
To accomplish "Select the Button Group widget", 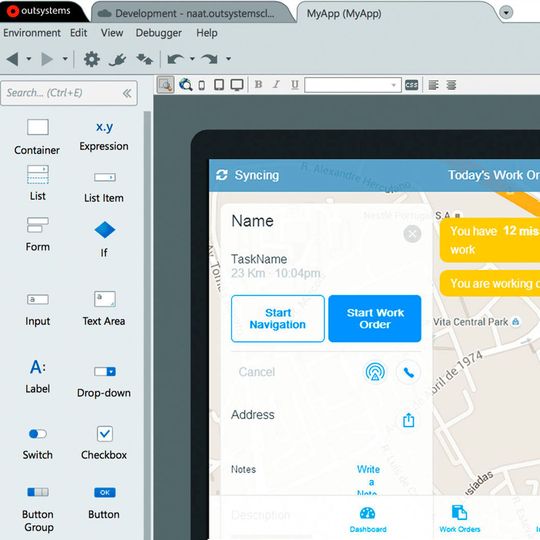I will click(38, 509).
